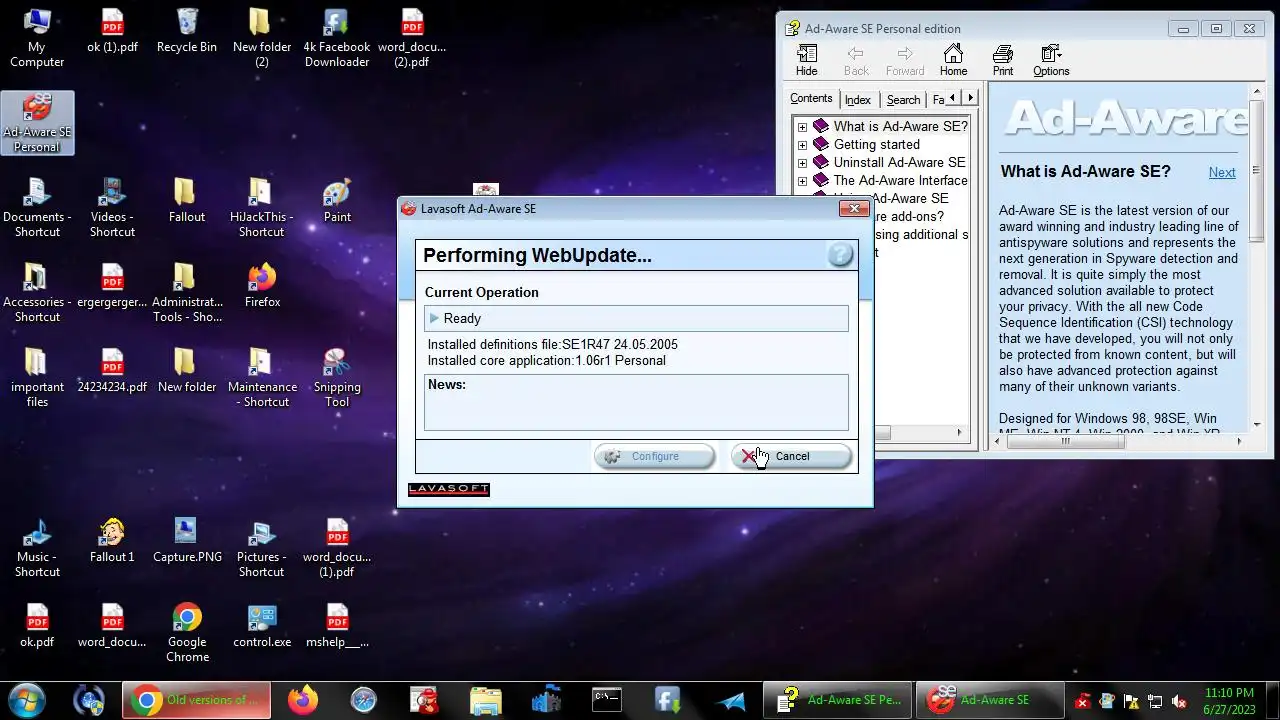1280x720 pixels.
Task: Click the Lavasoft logo in dialog footer
Action: pyautogui.click(x=449, y=489)
